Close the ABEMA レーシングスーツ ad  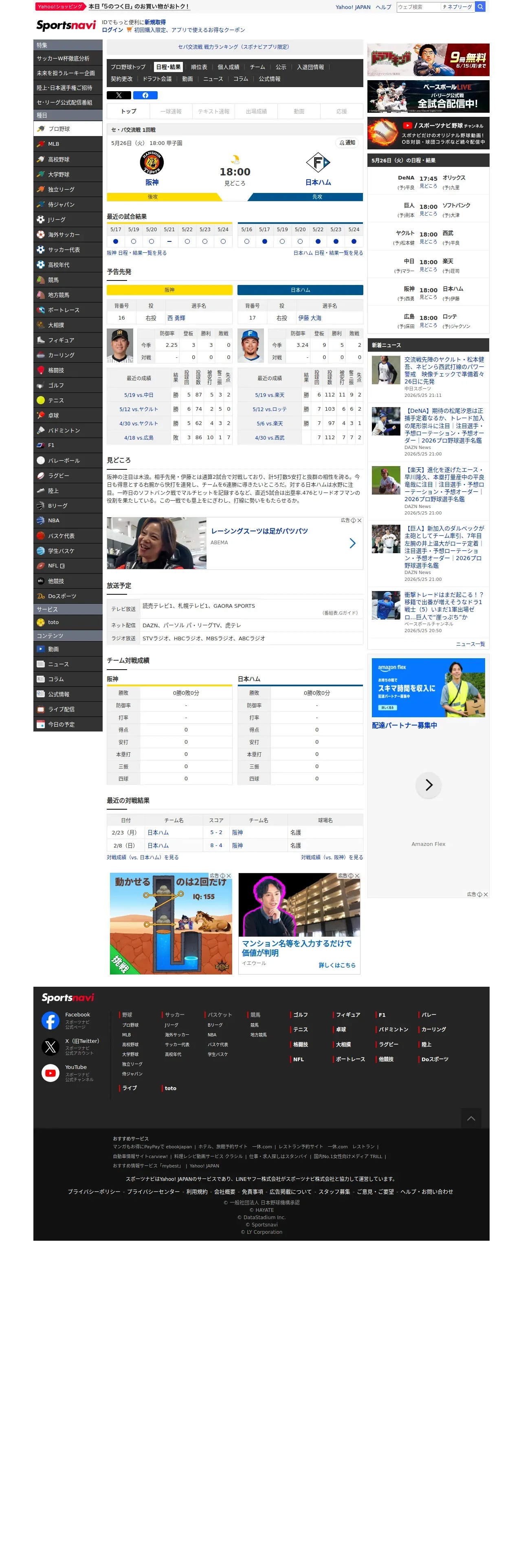point(360,521)
